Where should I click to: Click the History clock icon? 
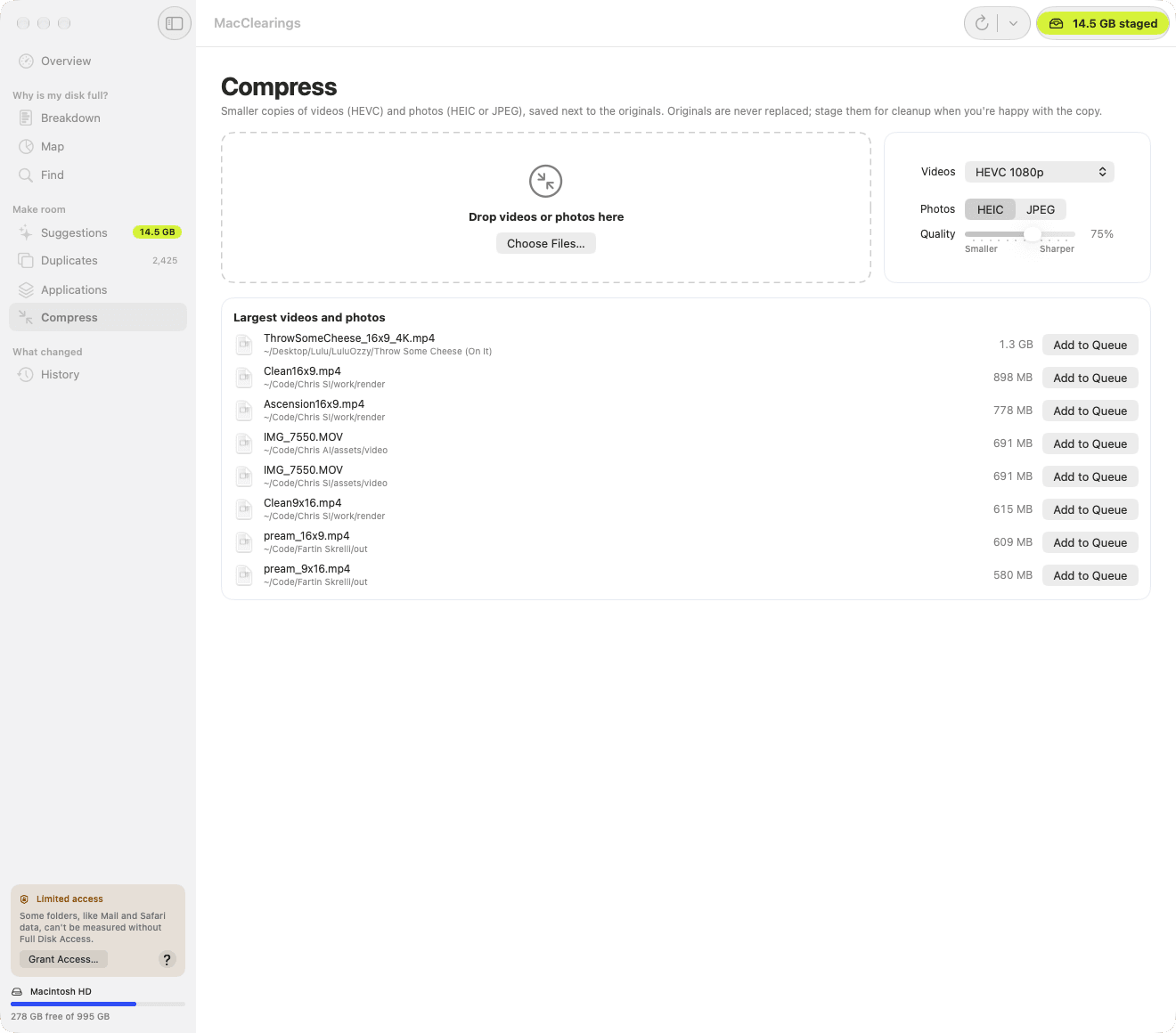[26, 375]
